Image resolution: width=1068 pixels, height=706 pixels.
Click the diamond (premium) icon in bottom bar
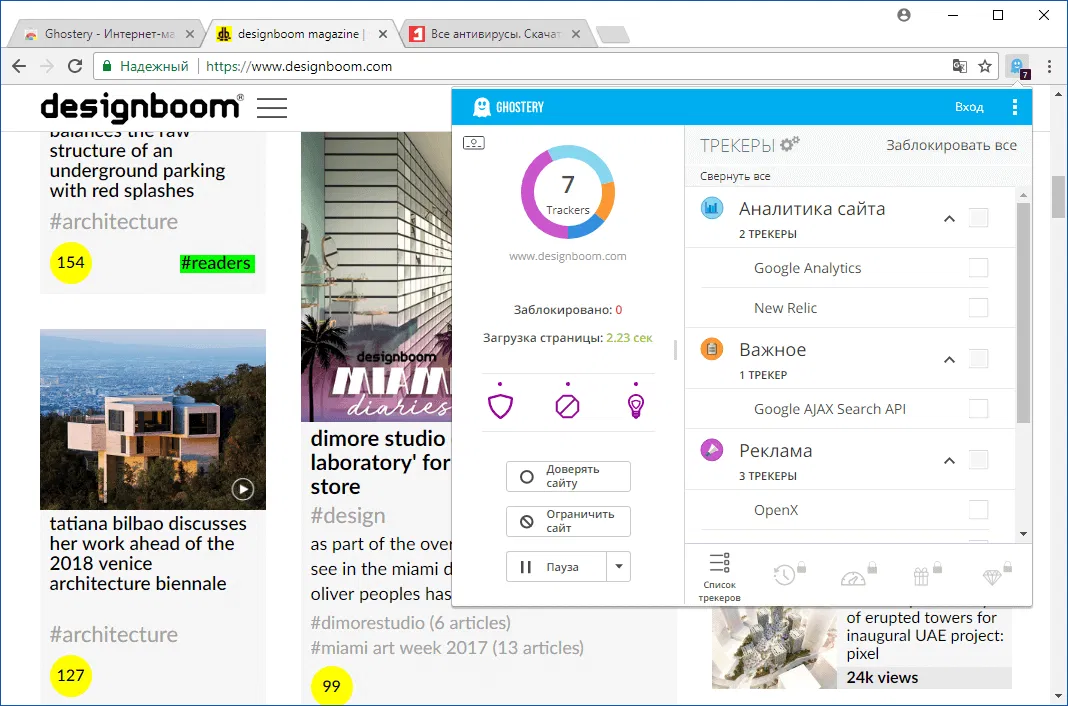tap(994, 573)
